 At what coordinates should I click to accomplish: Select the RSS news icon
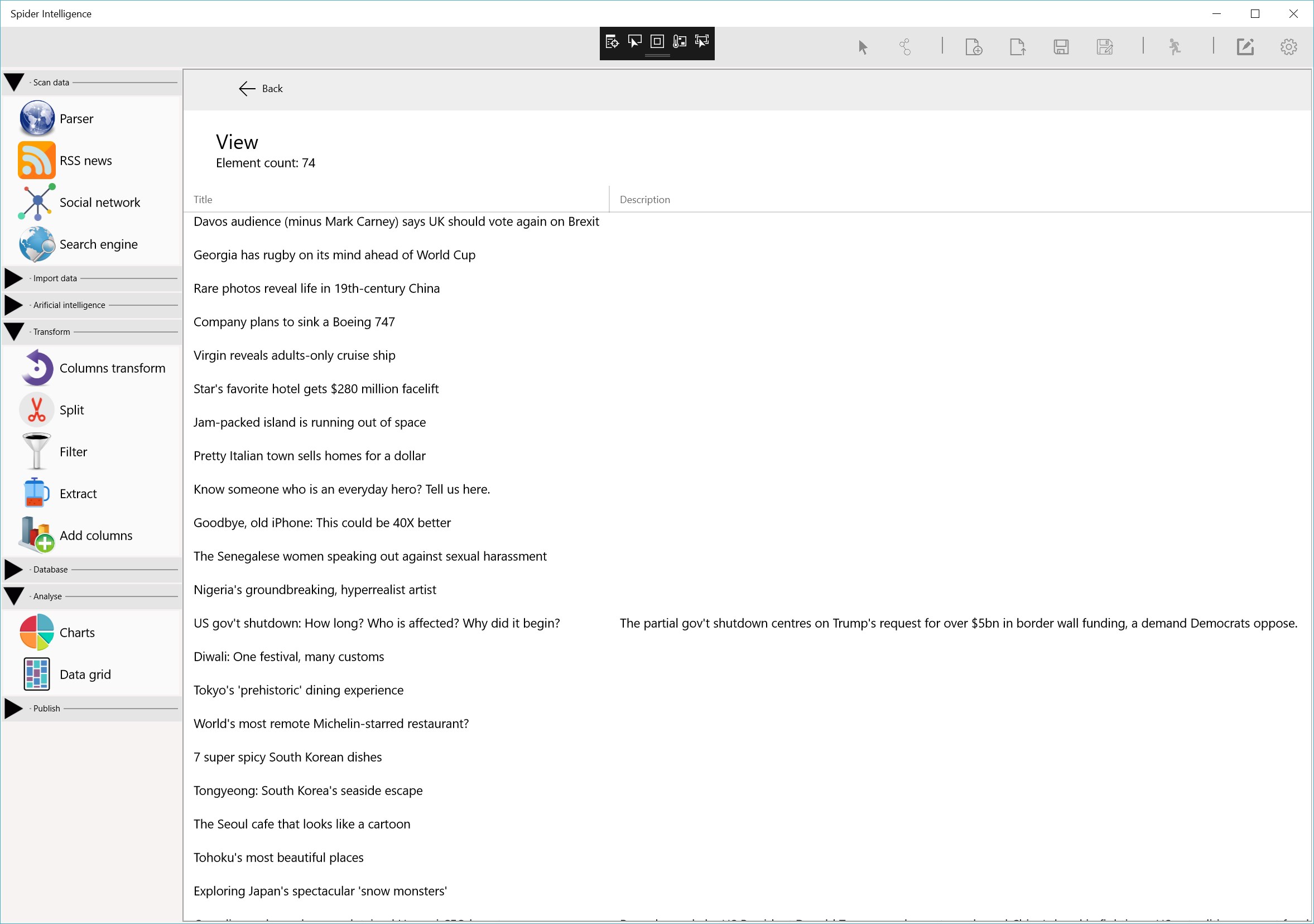tap(37, 160)
